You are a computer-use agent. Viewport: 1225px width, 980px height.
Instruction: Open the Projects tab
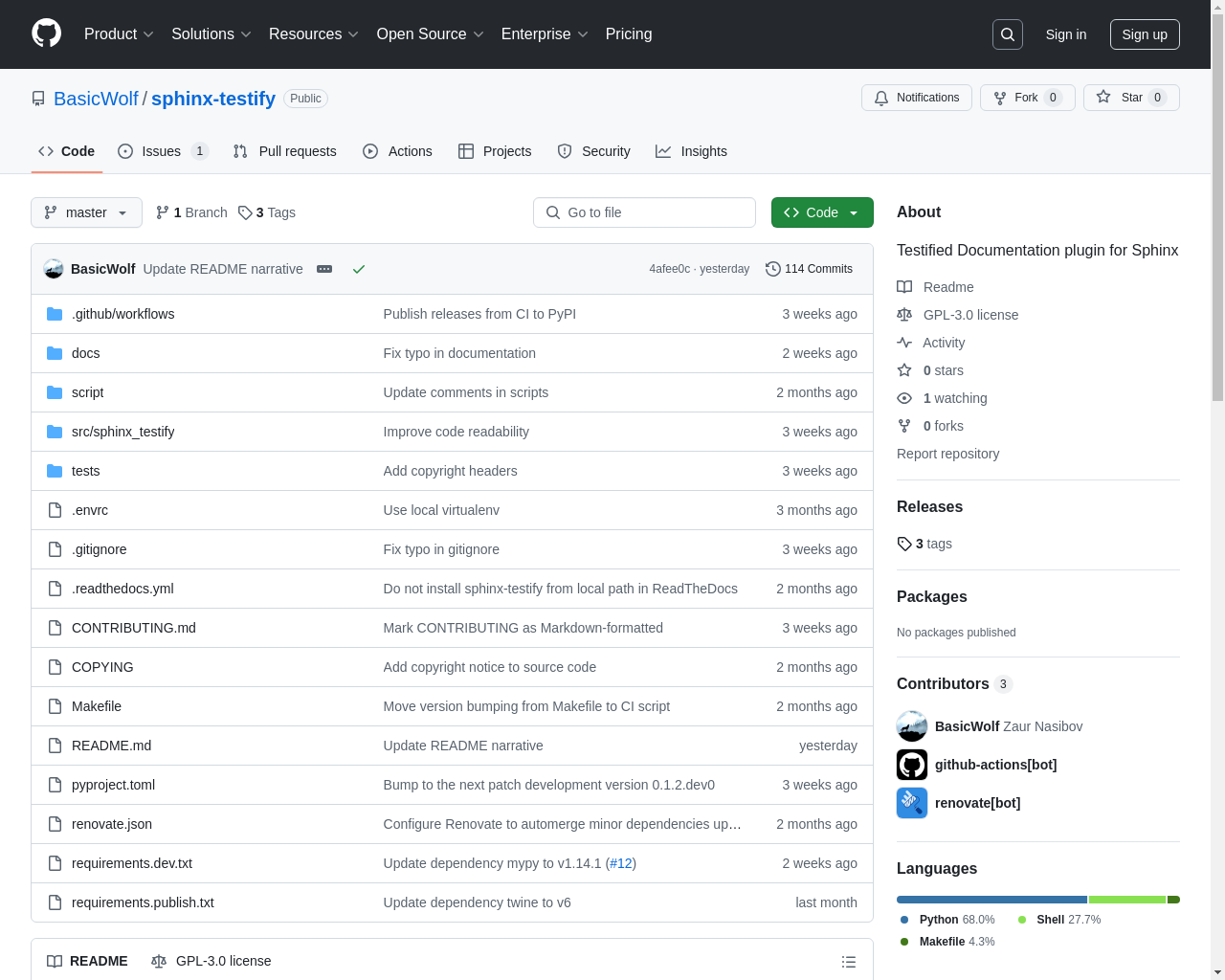[495, 151]
